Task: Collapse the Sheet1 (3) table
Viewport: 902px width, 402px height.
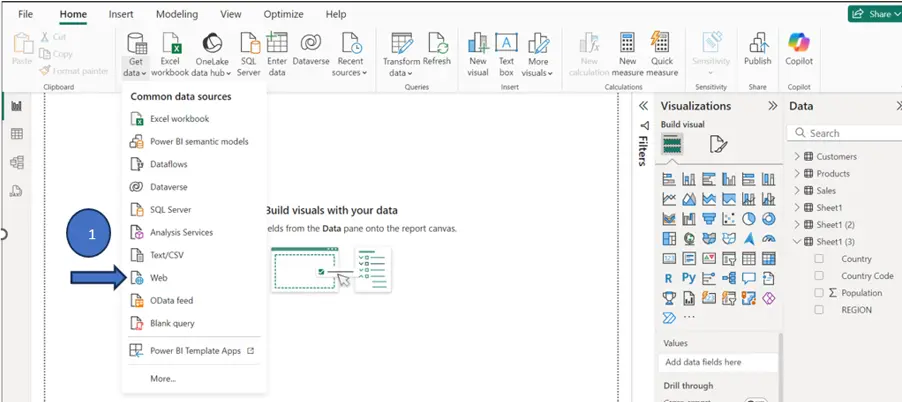Action: pos(797,242)
